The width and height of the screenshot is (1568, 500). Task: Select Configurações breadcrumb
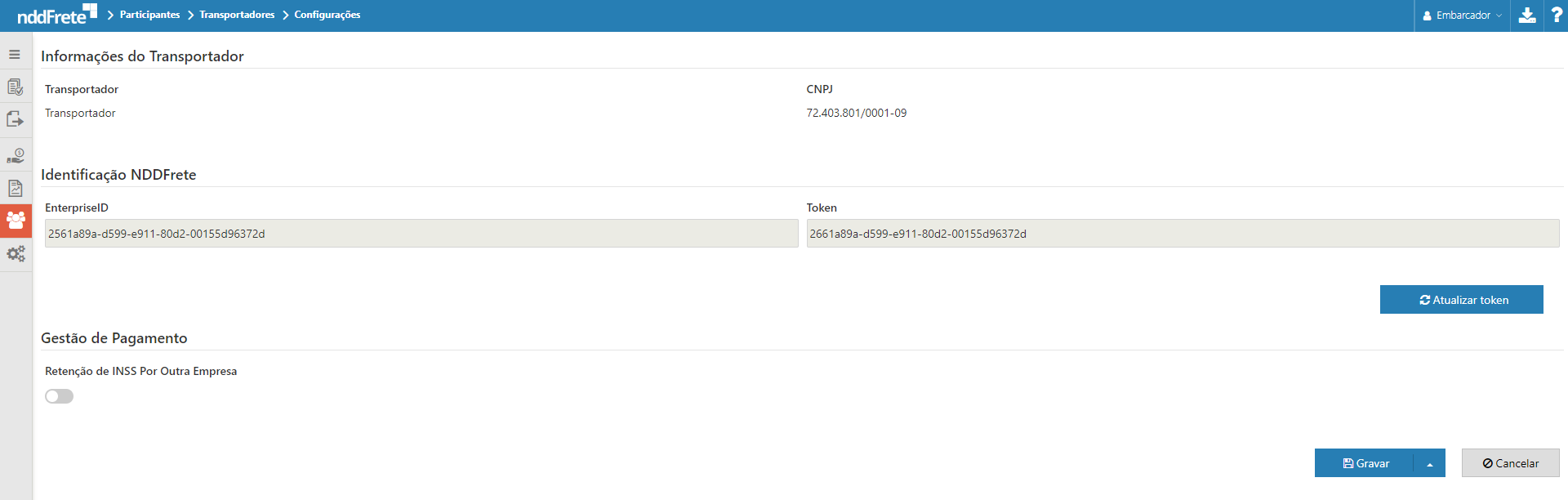click(x=327, y=15)
